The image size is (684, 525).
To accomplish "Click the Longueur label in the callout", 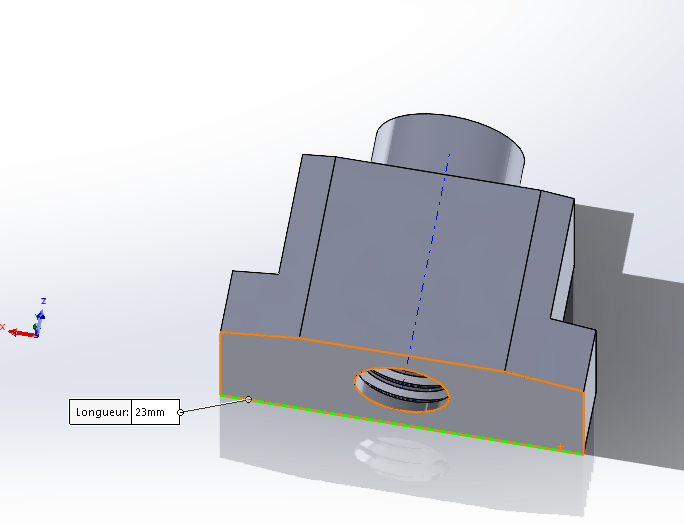I will [101, 412].
